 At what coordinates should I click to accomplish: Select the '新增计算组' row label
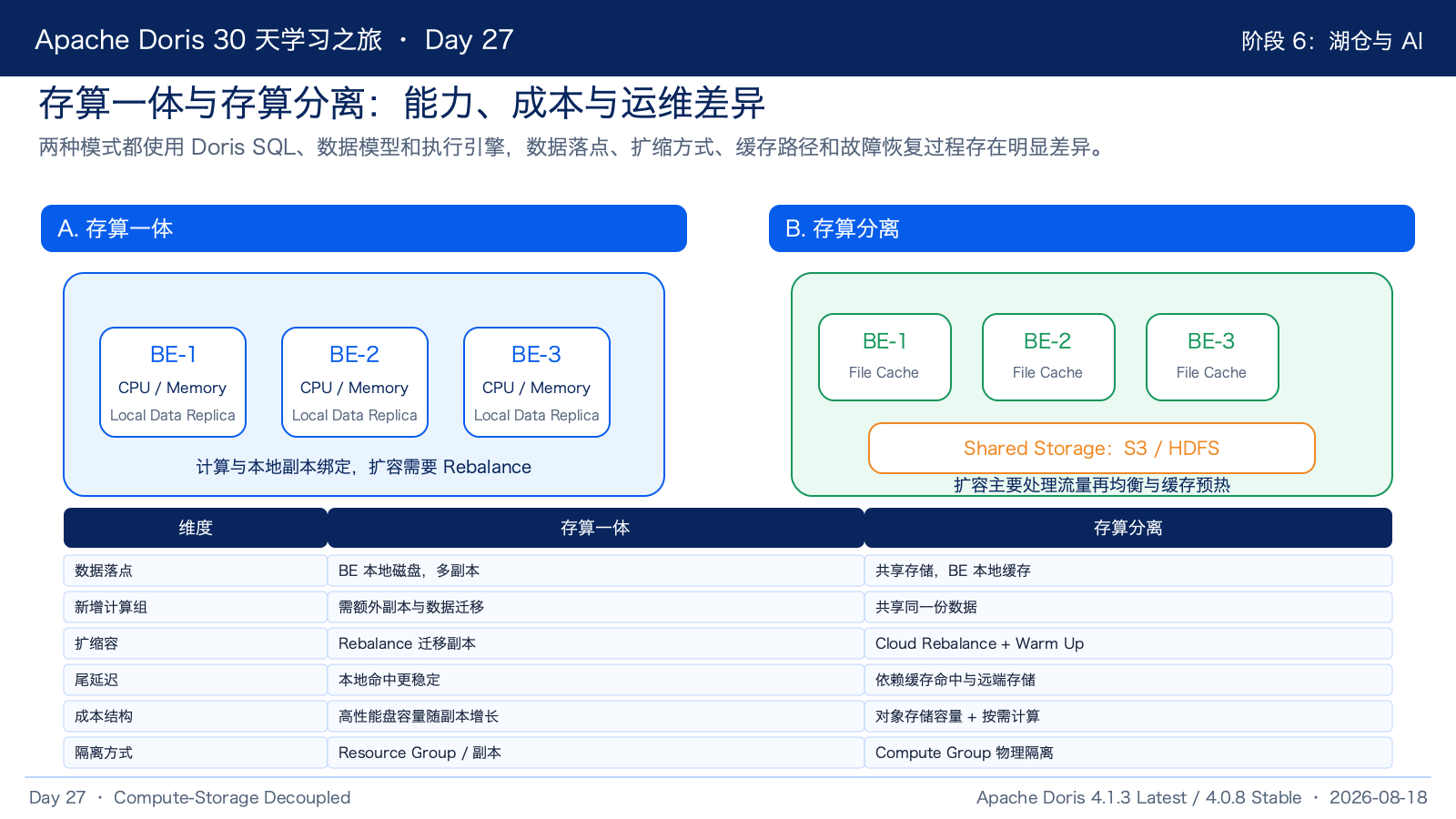(196, 607)
